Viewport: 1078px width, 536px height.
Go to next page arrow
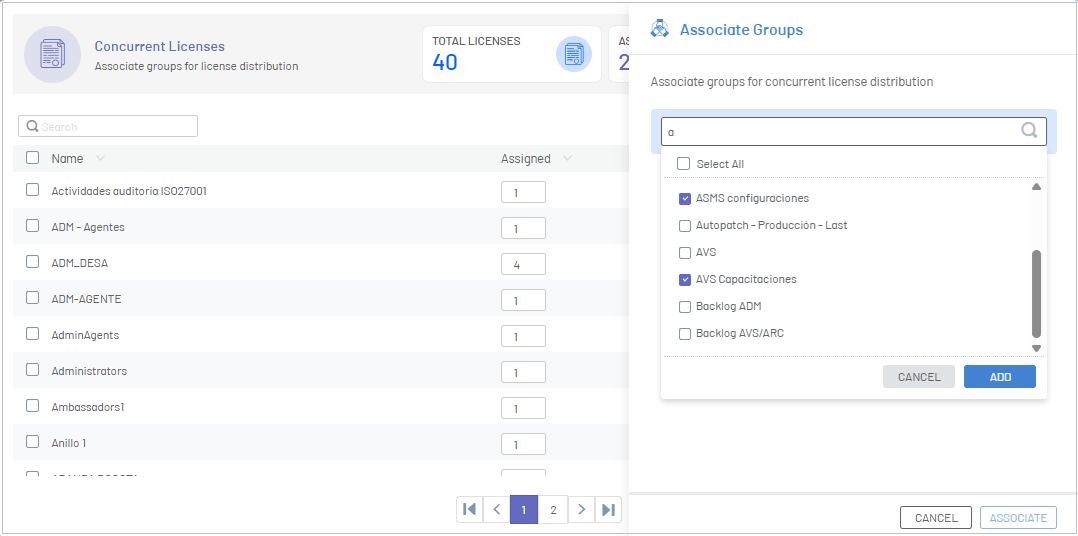pos(582,509)
